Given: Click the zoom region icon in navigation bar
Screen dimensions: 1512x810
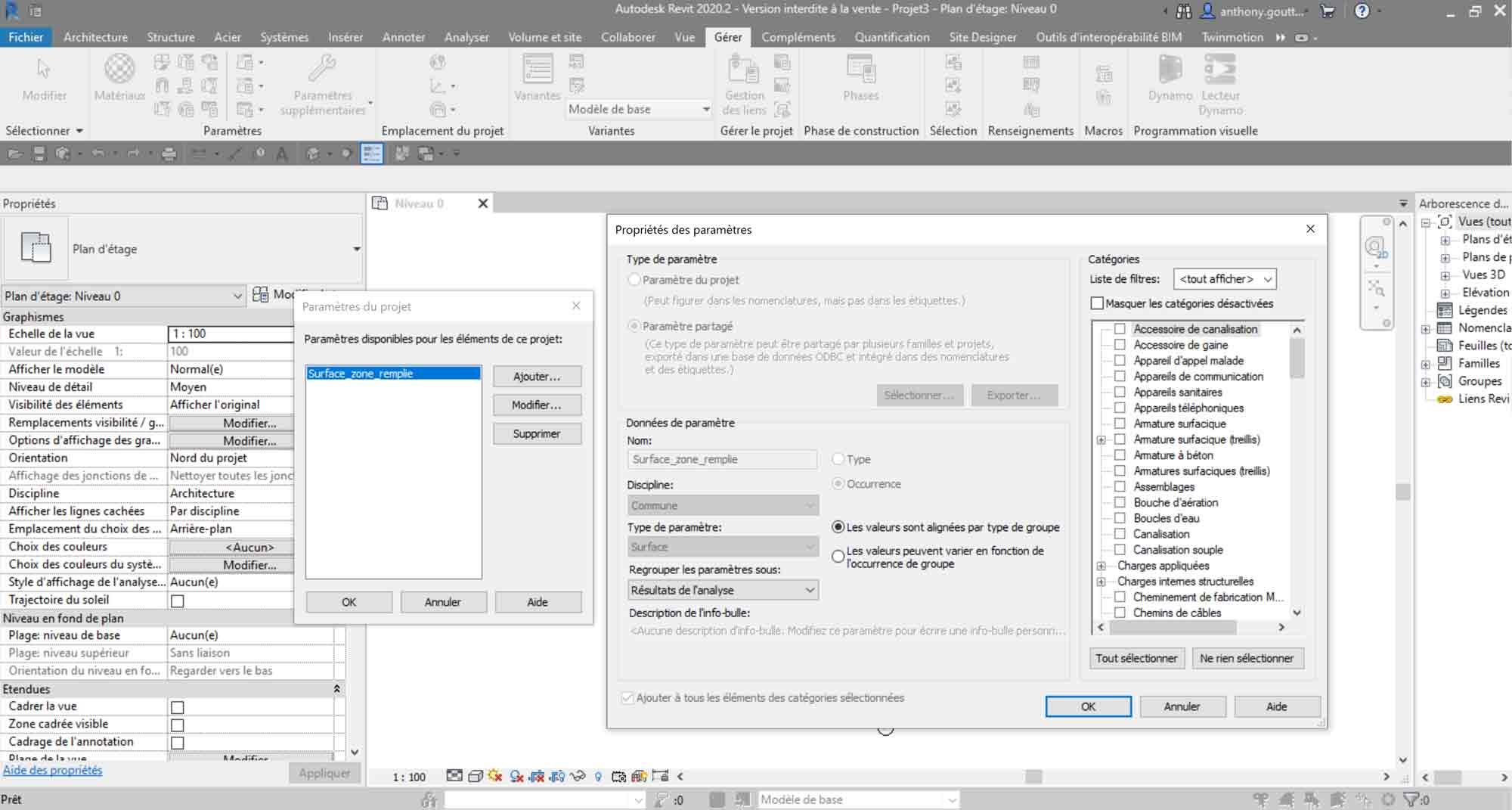Looking at the screenshot, I should click(1376, 288).
